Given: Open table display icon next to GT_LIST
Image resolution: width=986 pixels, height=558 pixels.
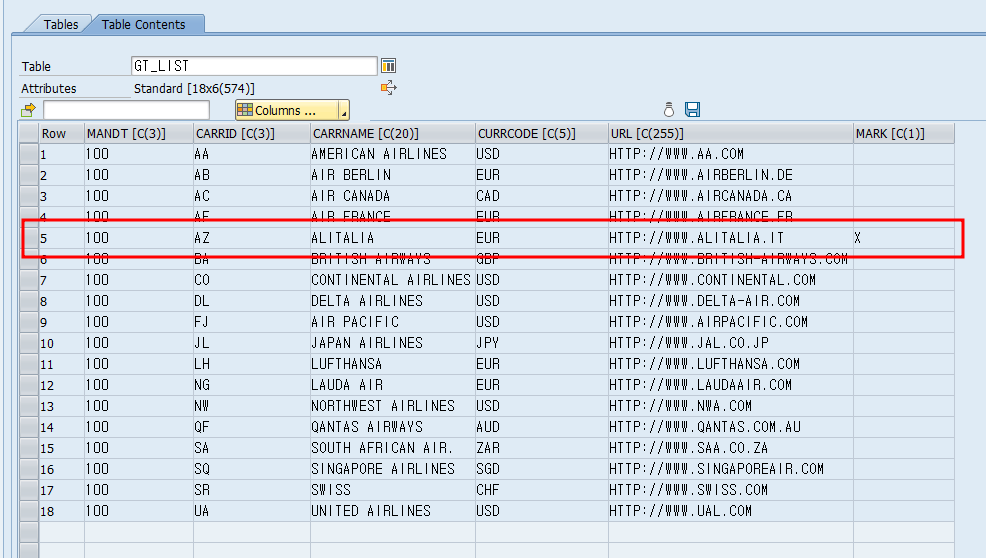Looking at the screenshot, I should pyautogui.click(x=389, y=65).
